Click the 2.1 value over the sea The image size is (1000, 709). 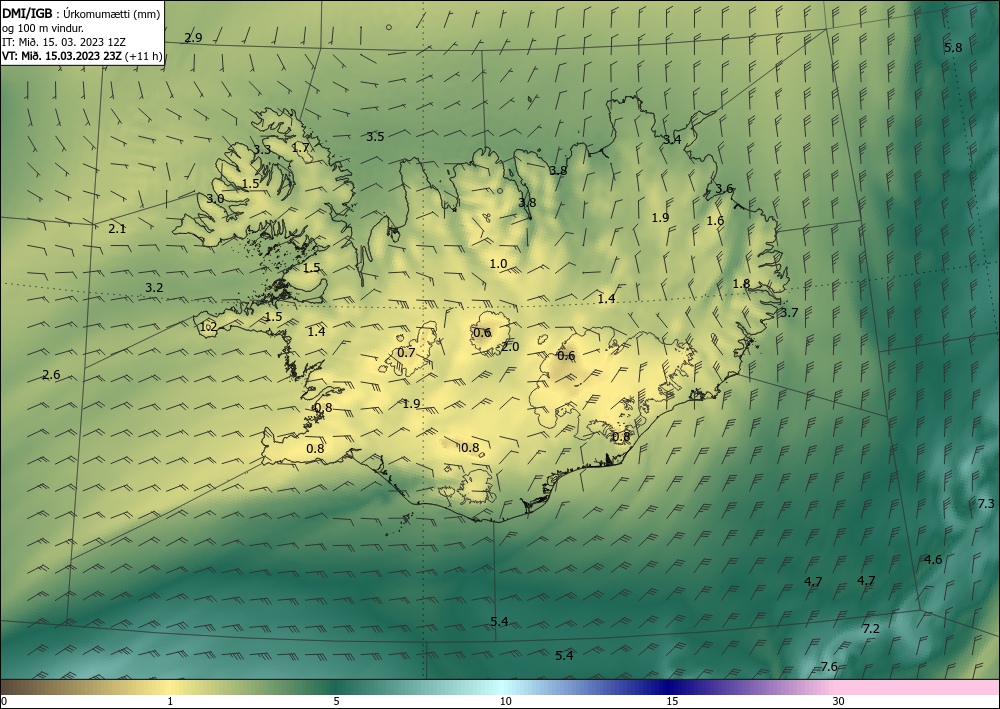point(117,229)
